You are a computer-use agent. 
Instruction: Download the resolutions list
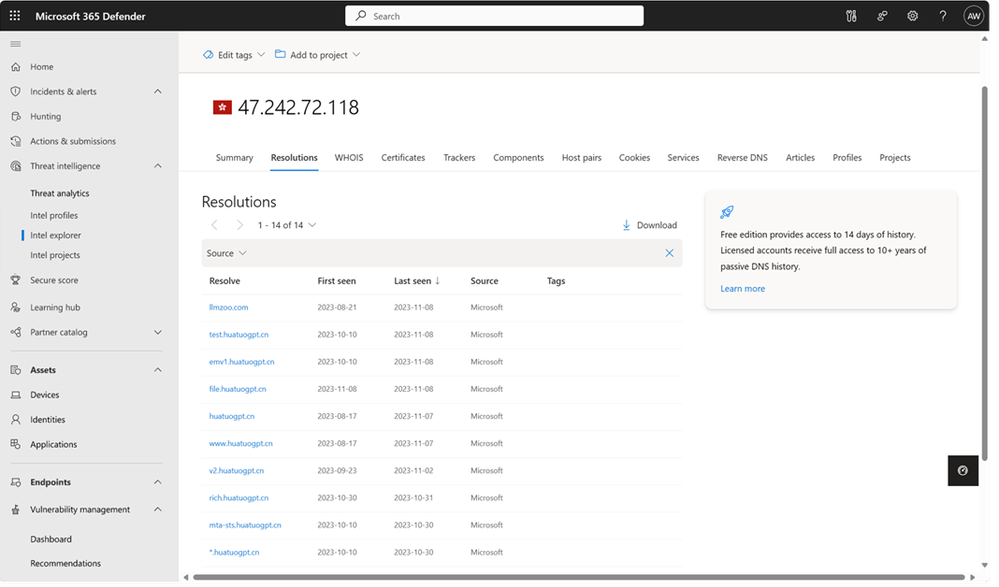(x=649, y=226)
